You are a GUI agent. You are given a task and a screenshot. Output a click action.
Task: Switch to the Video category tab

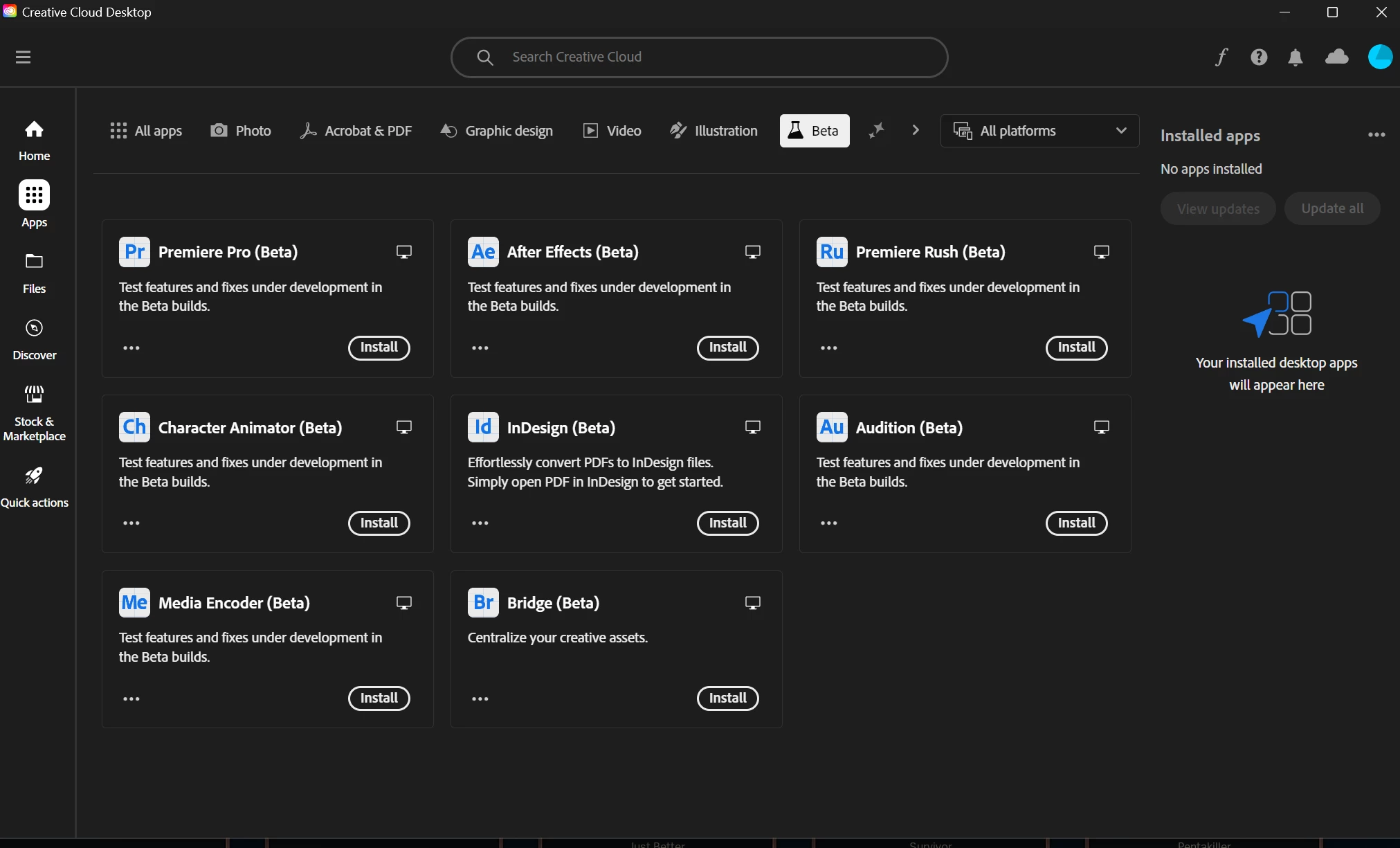coord(612,131)
